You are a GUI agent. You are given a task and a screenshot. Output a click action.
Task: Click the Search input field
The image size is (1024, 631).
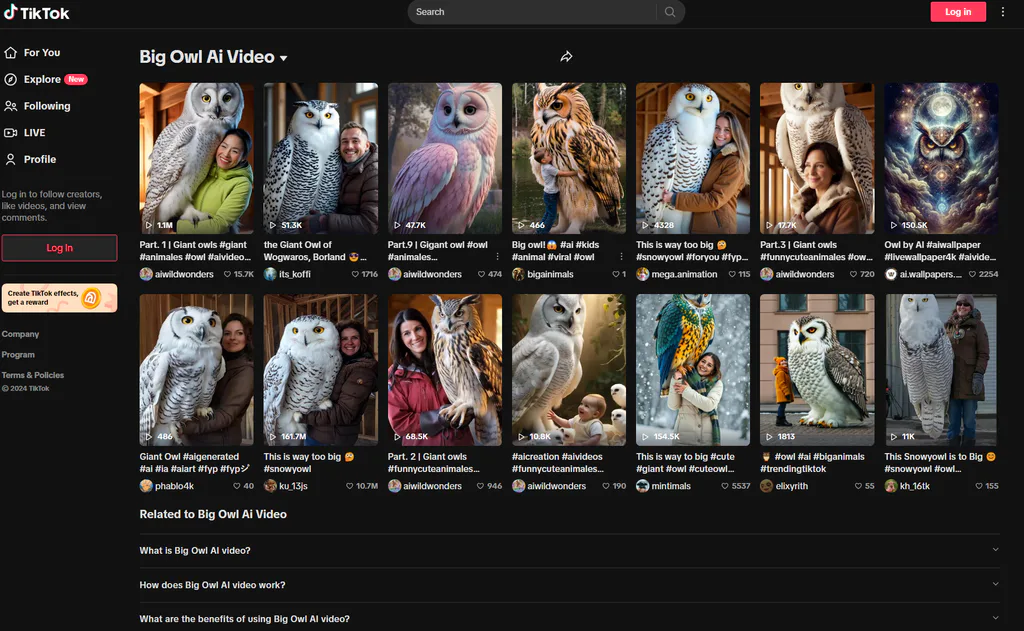pyautogui.click(x=532, y=12)
